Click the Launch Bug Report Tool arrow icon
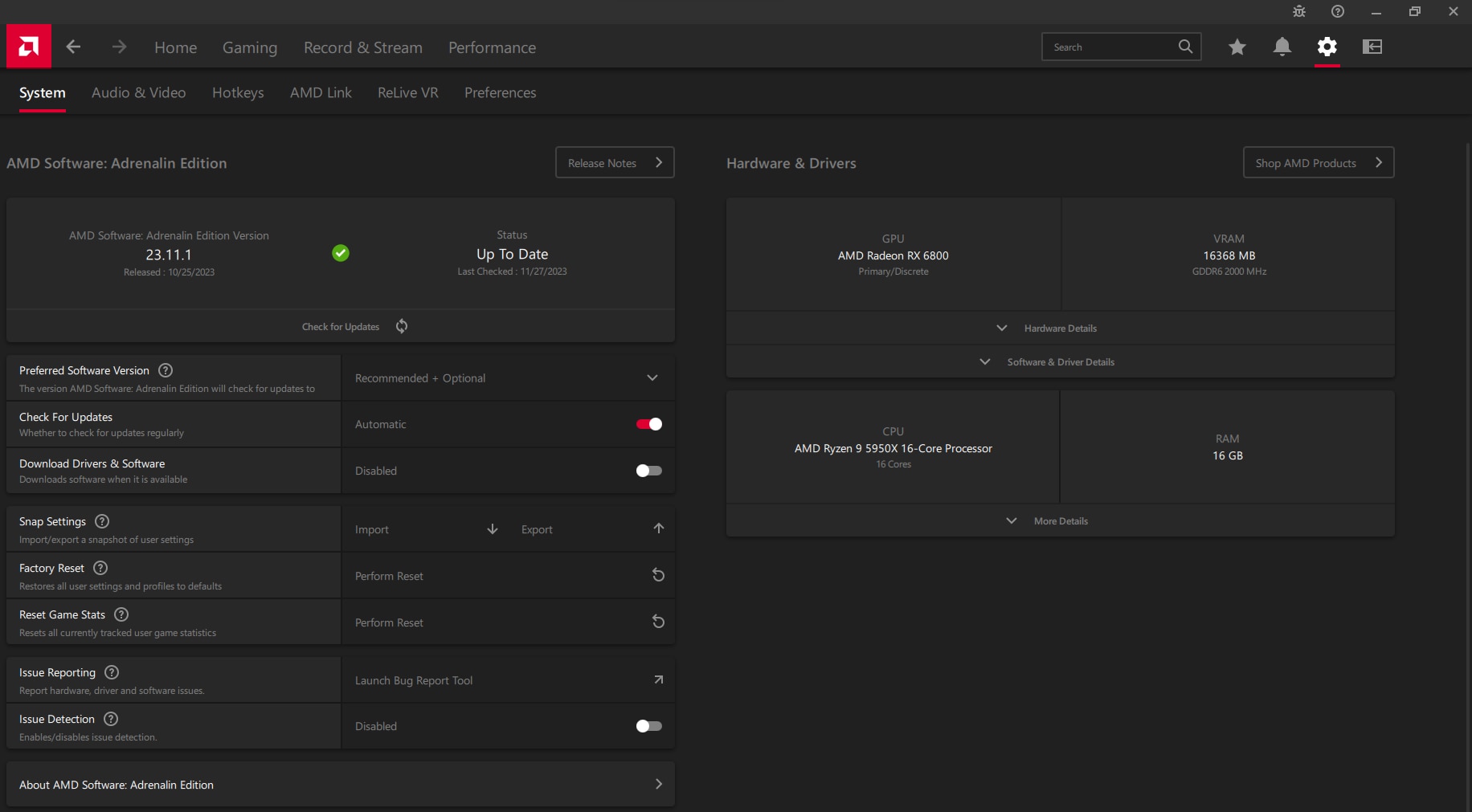This screenshot has width=1472, height=812. [659, 679]
